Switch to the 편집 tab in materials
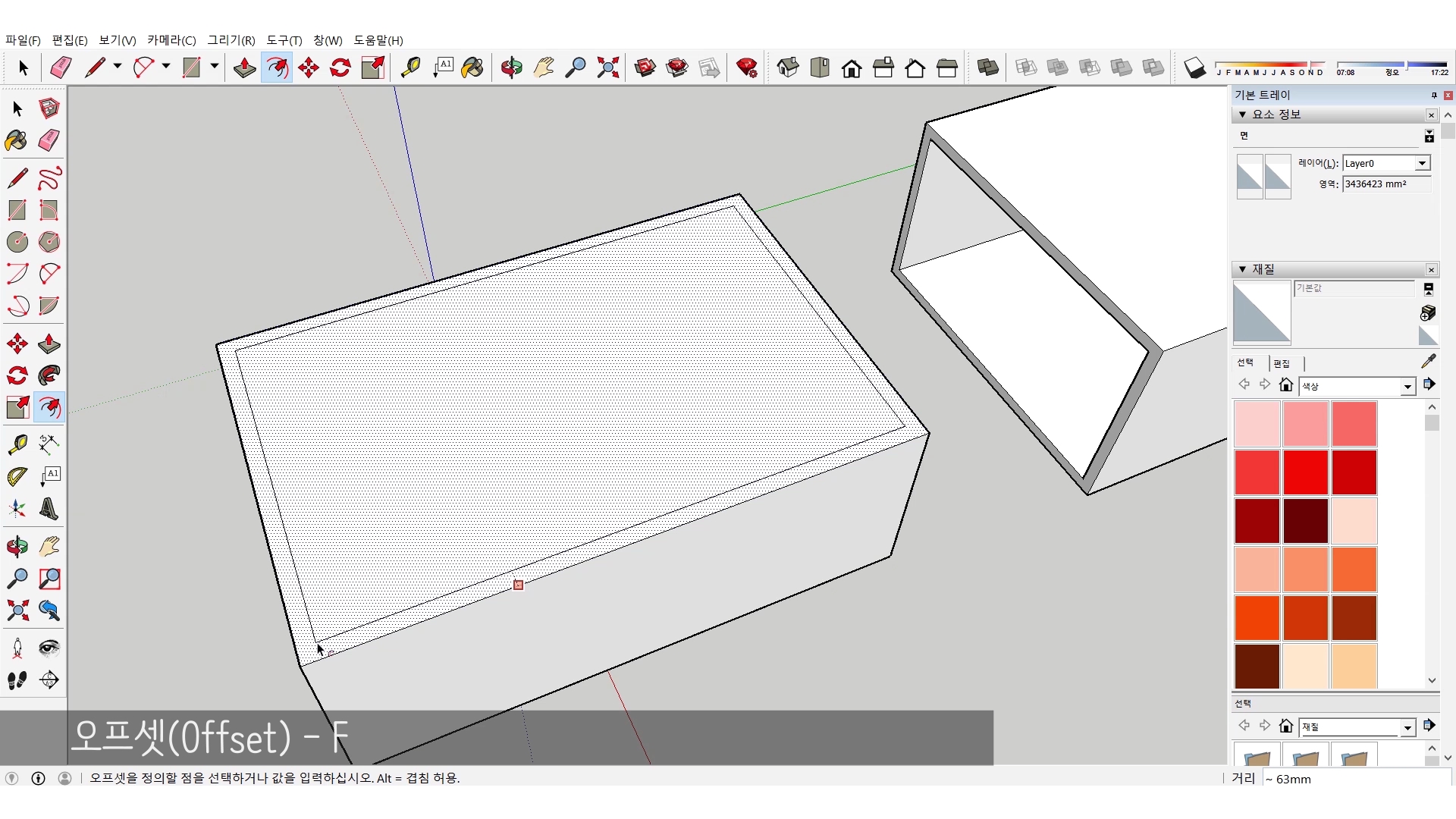Image resolution: width=1456 pixels, height=819 pixels. [x=1282, y=364]
